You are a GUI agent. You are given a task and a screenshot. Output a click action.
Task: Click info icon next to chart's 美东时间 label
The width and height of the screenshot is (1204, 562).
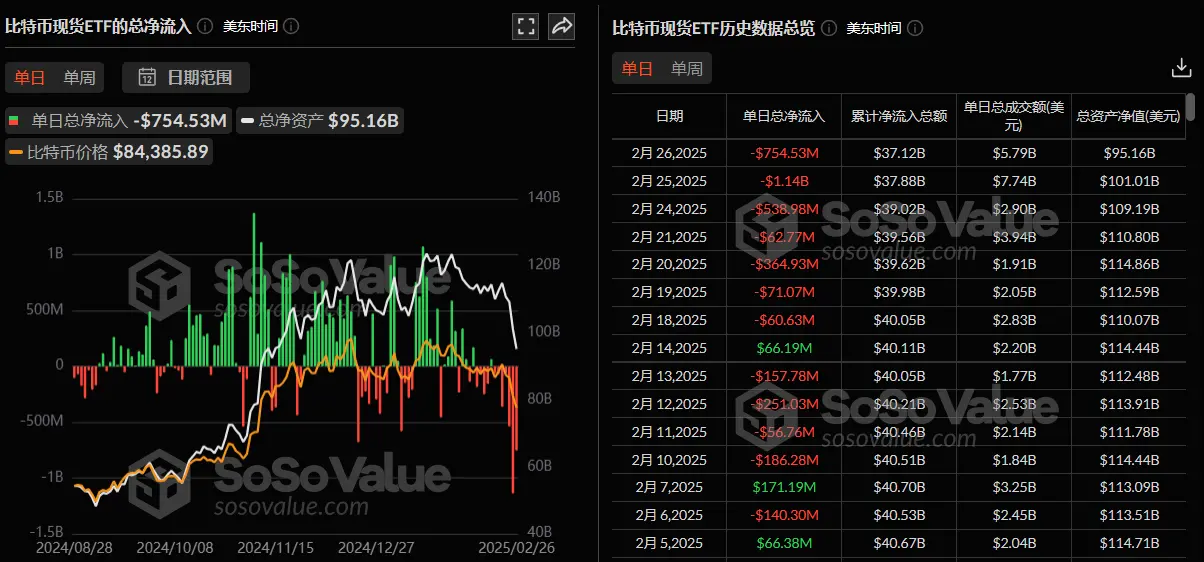pyautogui.click(x=291, y=26)
